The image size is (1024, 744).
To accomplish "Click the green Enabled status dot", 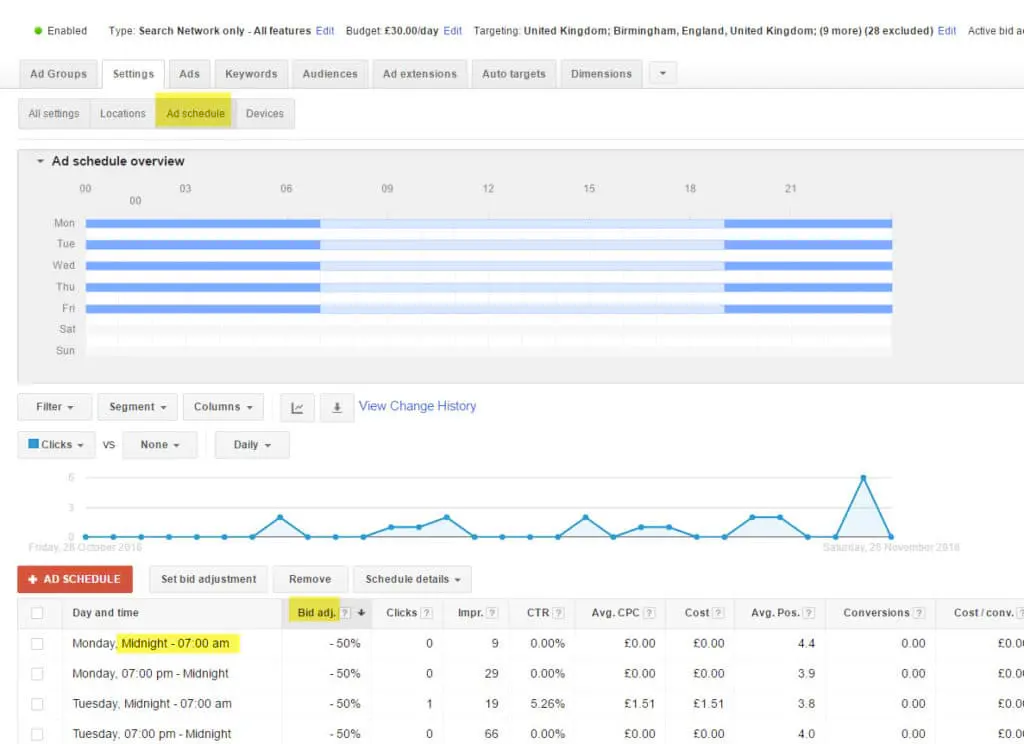I will [38, 31].
